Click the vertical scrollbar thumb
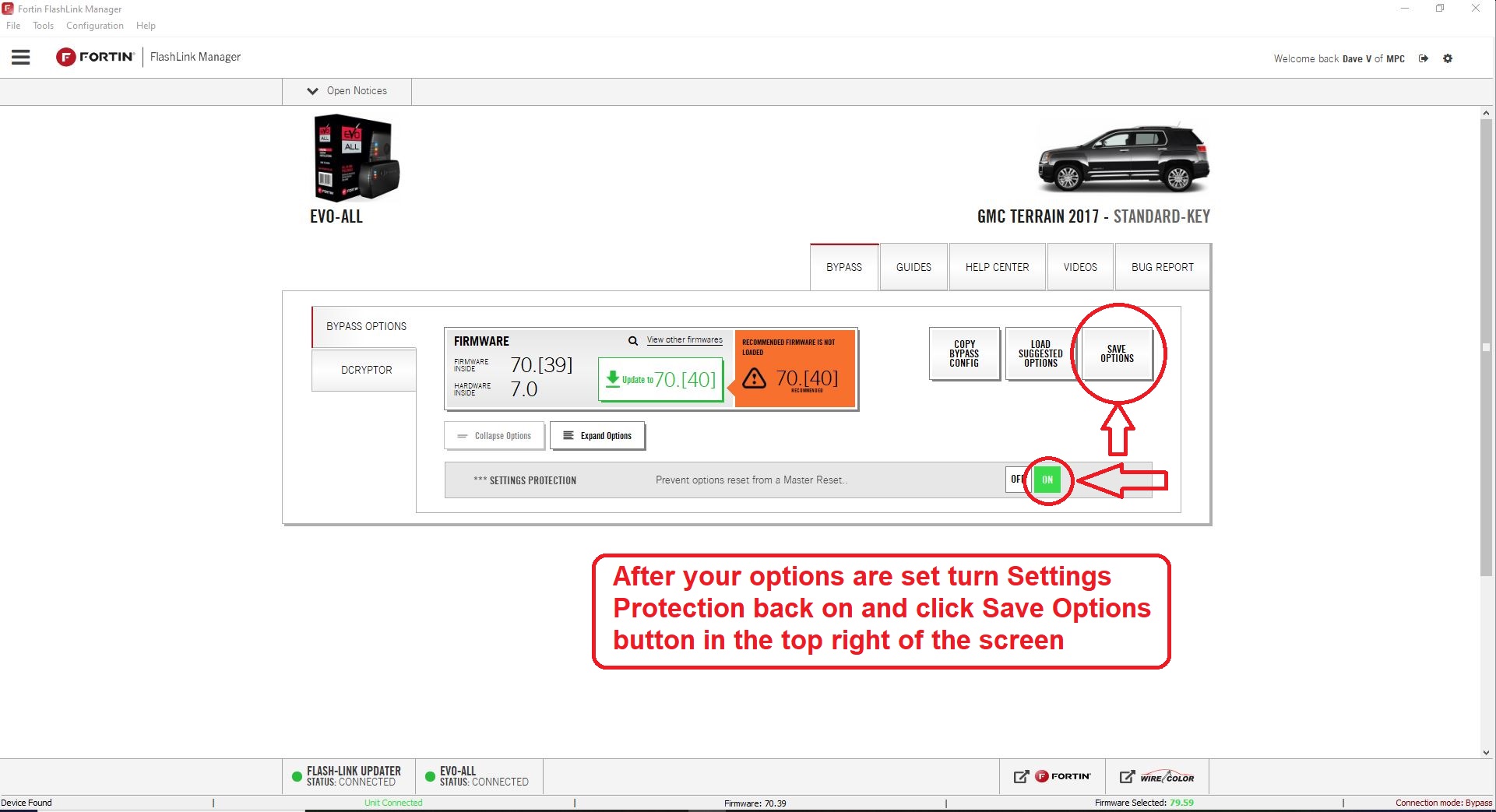The width and height of the screenshot is (1496, 812). (x=1486, y=347)
